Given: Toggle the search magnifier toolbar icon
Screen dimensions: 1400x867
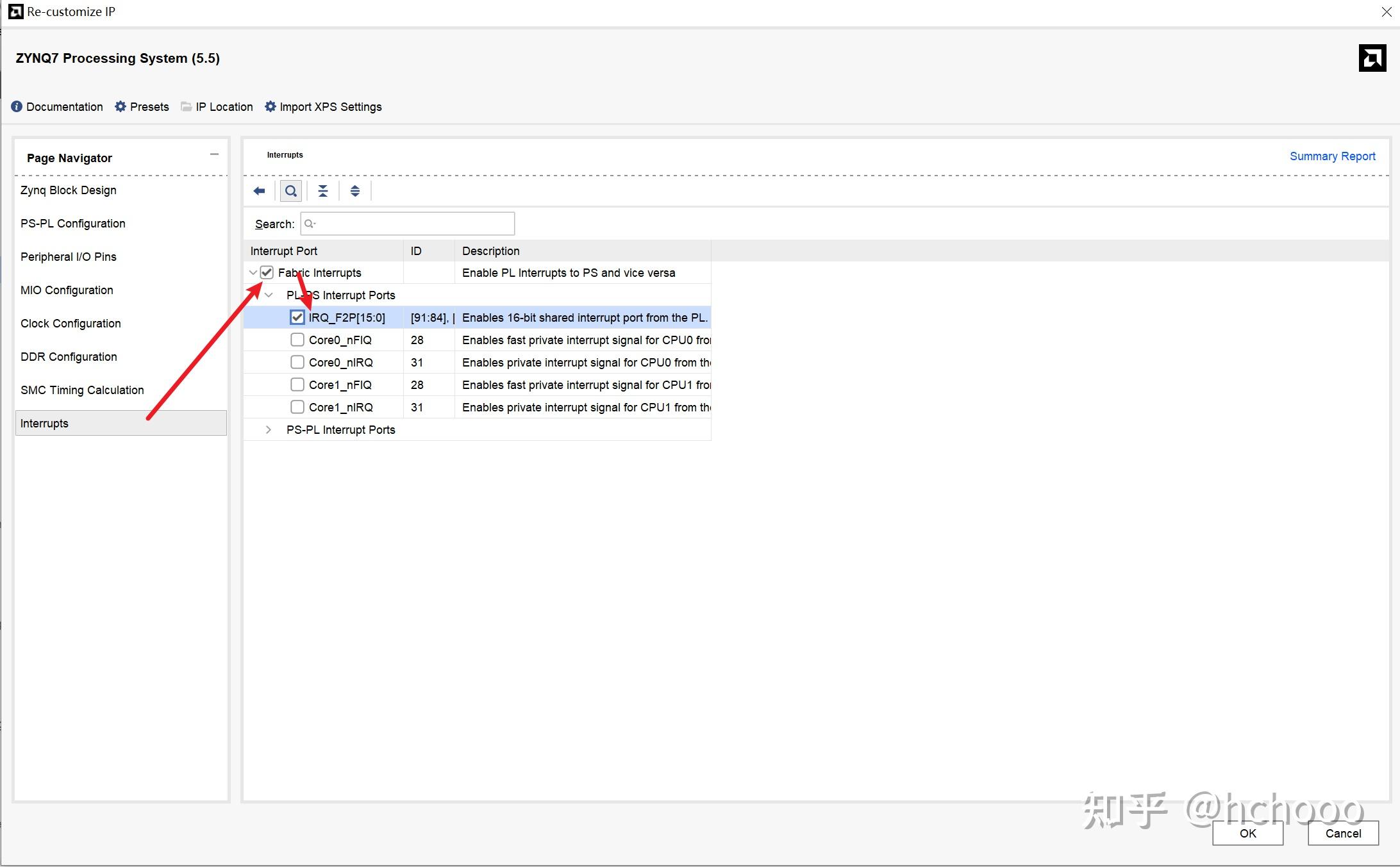Looking at the screenshot, I should (x=291, y=191).
